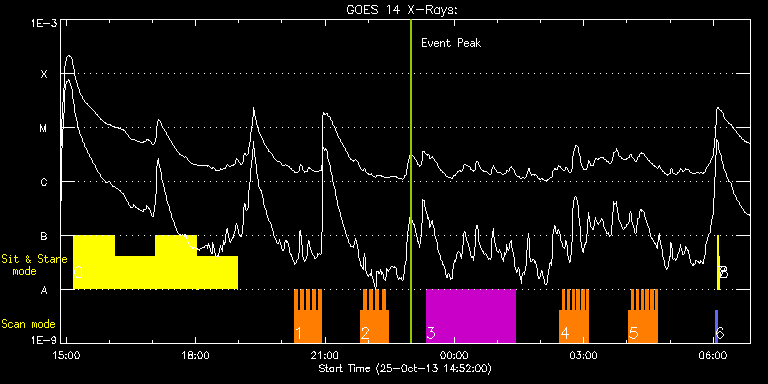The width and height of the screenshot is (768, 384).
Task: Select orange scan block labeled 5
Action: (643, 316)
